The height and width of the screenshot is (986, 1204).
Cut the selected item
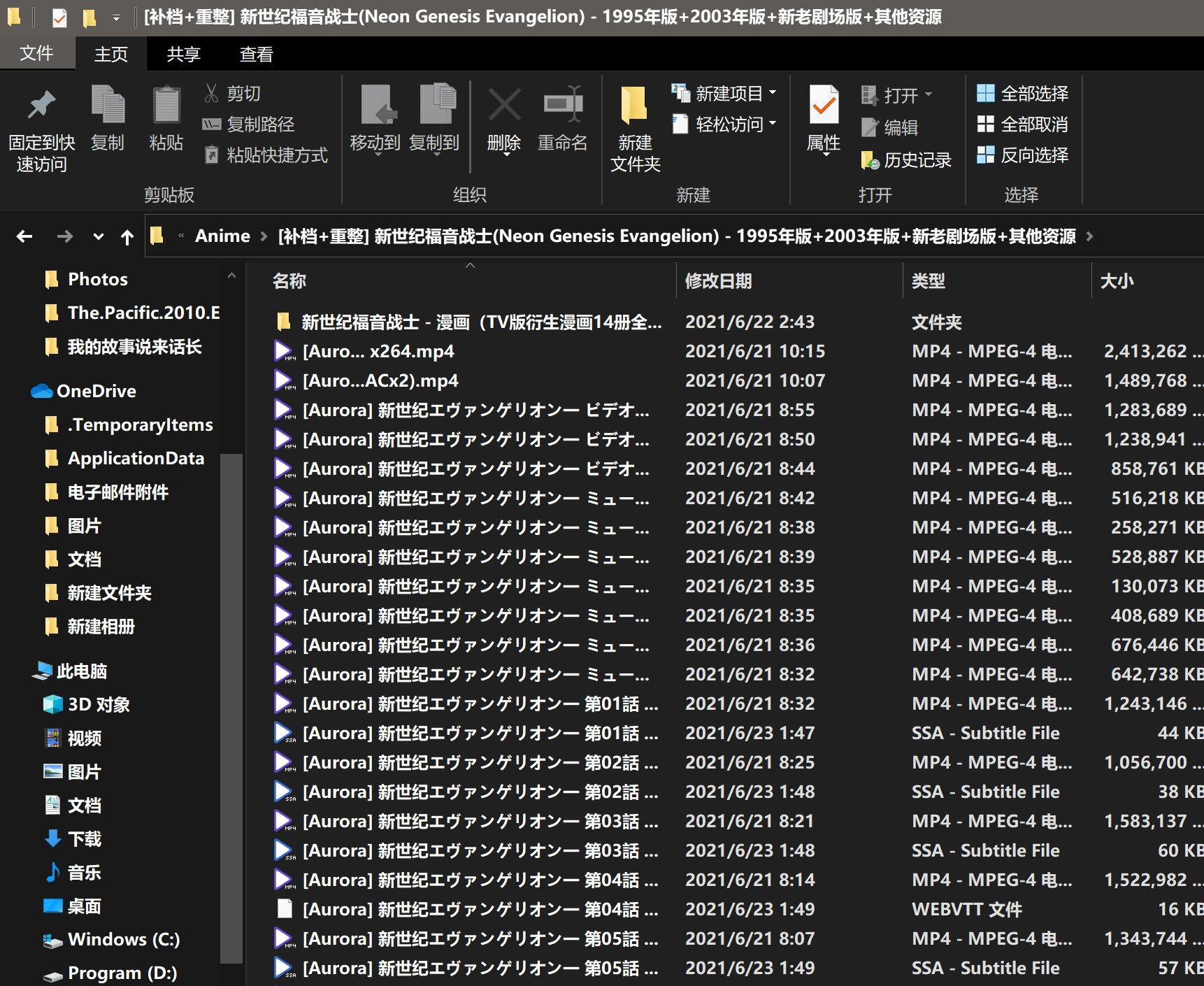pos(232,93)
